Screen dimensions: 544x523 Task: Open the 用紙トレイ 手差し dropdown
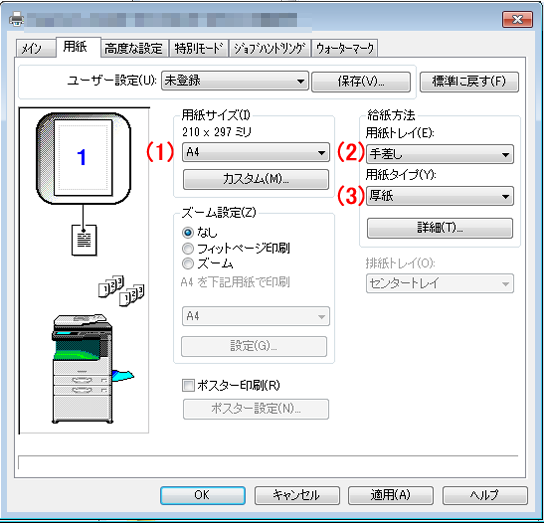click(x=440, y=154)
